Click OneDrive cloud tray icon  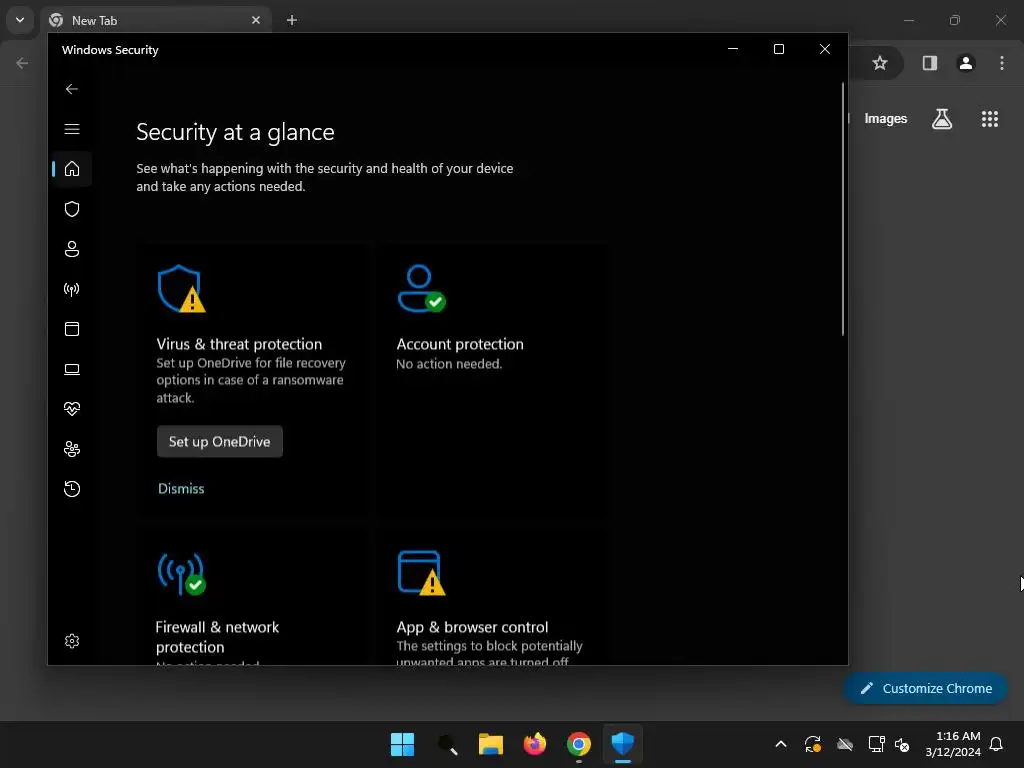pyautogui.click(x=845, y=744)
